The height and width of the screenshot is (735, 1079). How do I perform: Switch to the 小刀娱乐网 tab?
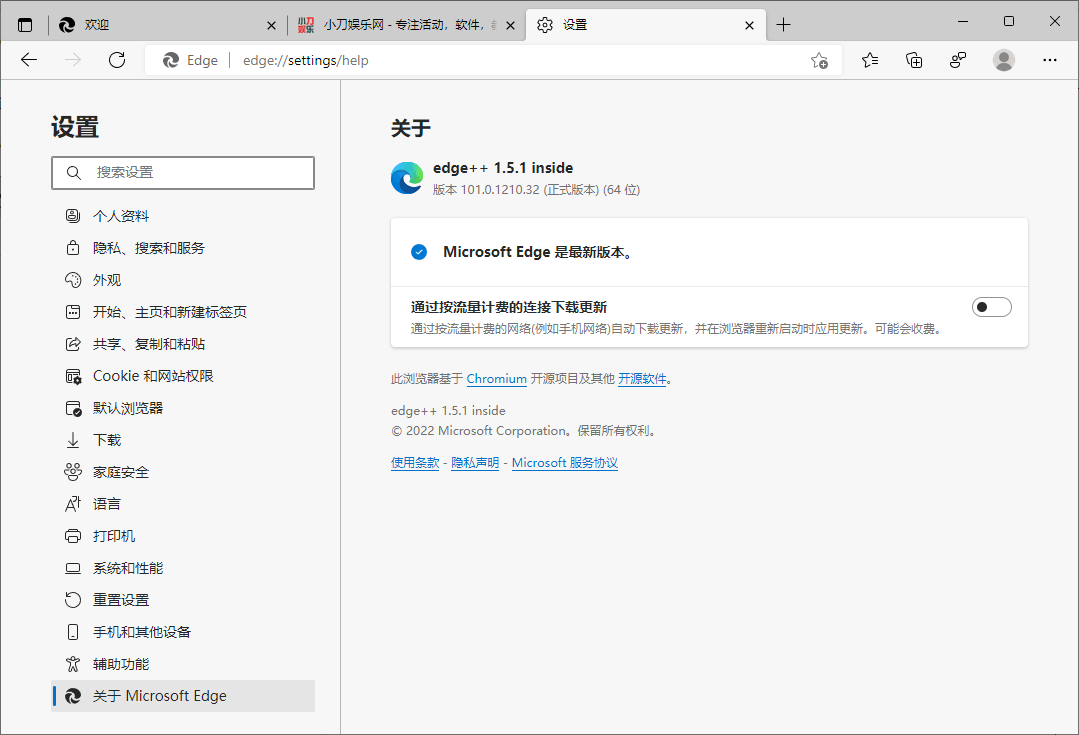click(400, 24)
